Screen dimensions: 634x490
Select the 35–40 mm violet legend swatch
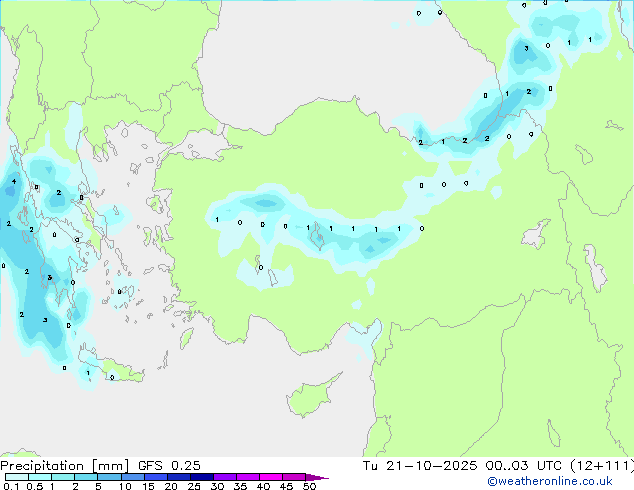pyautogui.click(x=248, y=477)
